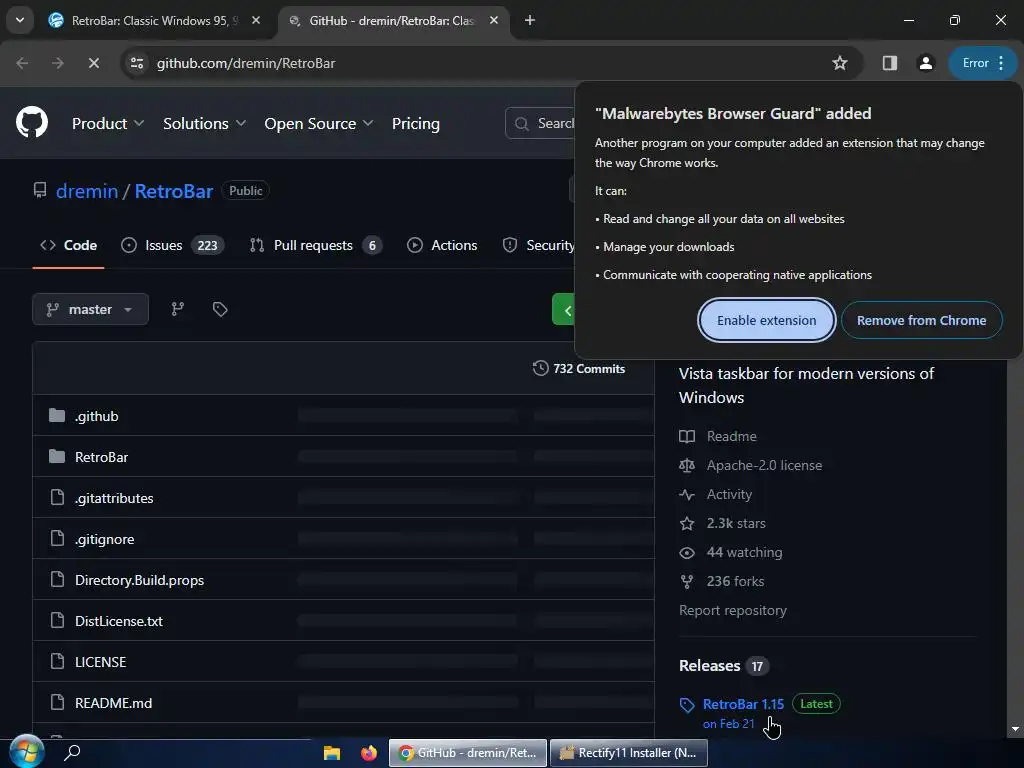View the 732 Commits history
Image resolution: width=1024 pixels, height=768 pixels.
click(x=579, y=368)
